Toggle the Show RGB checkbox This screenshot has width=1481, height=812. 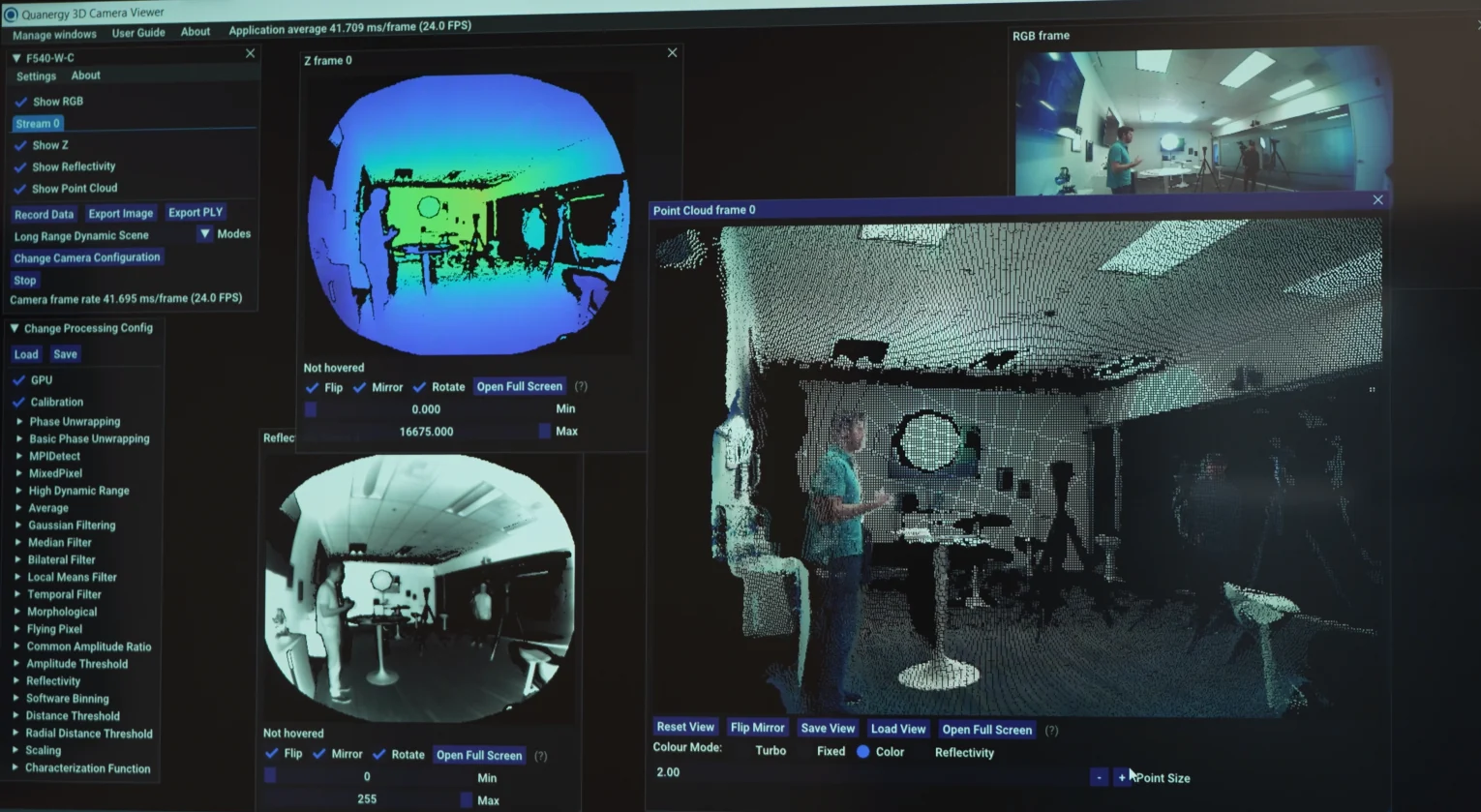(21, 102)
